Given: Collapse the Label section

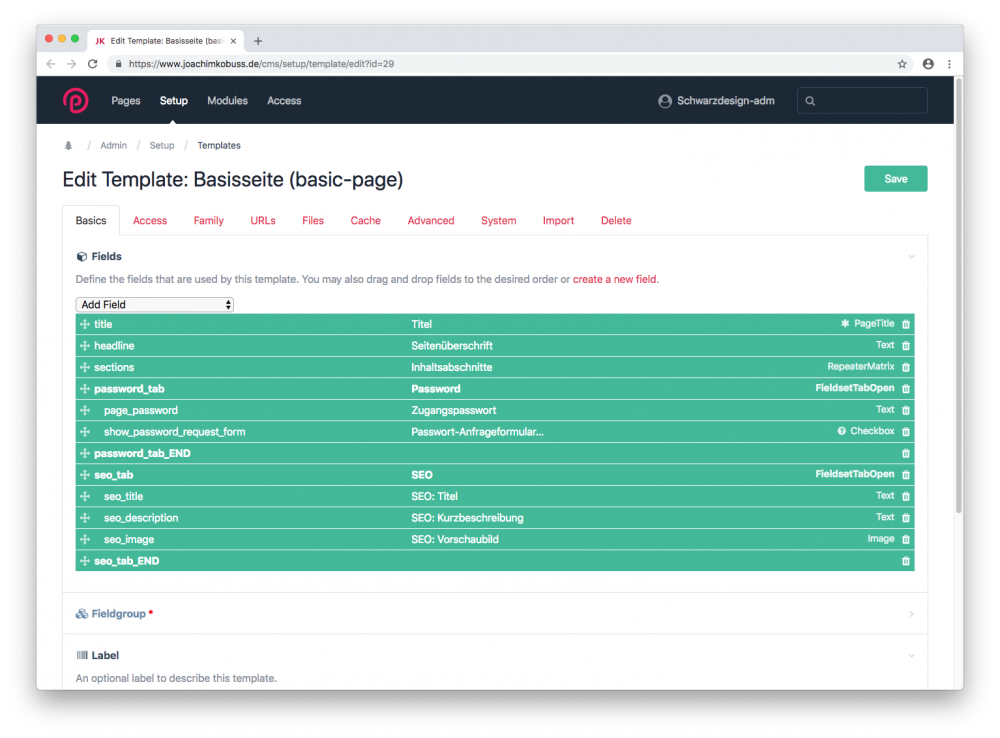Looking at the screenshot, I should pyautogui.click(x=911, y=656).
